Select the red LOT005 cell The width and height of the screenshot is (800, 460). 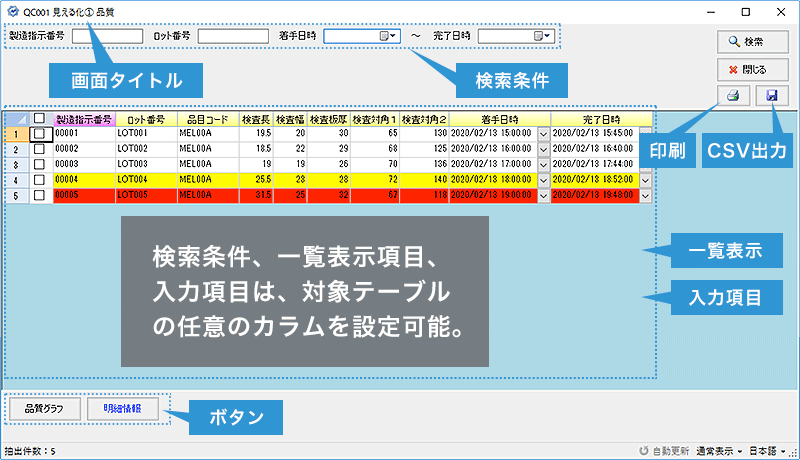pos(145,195)
